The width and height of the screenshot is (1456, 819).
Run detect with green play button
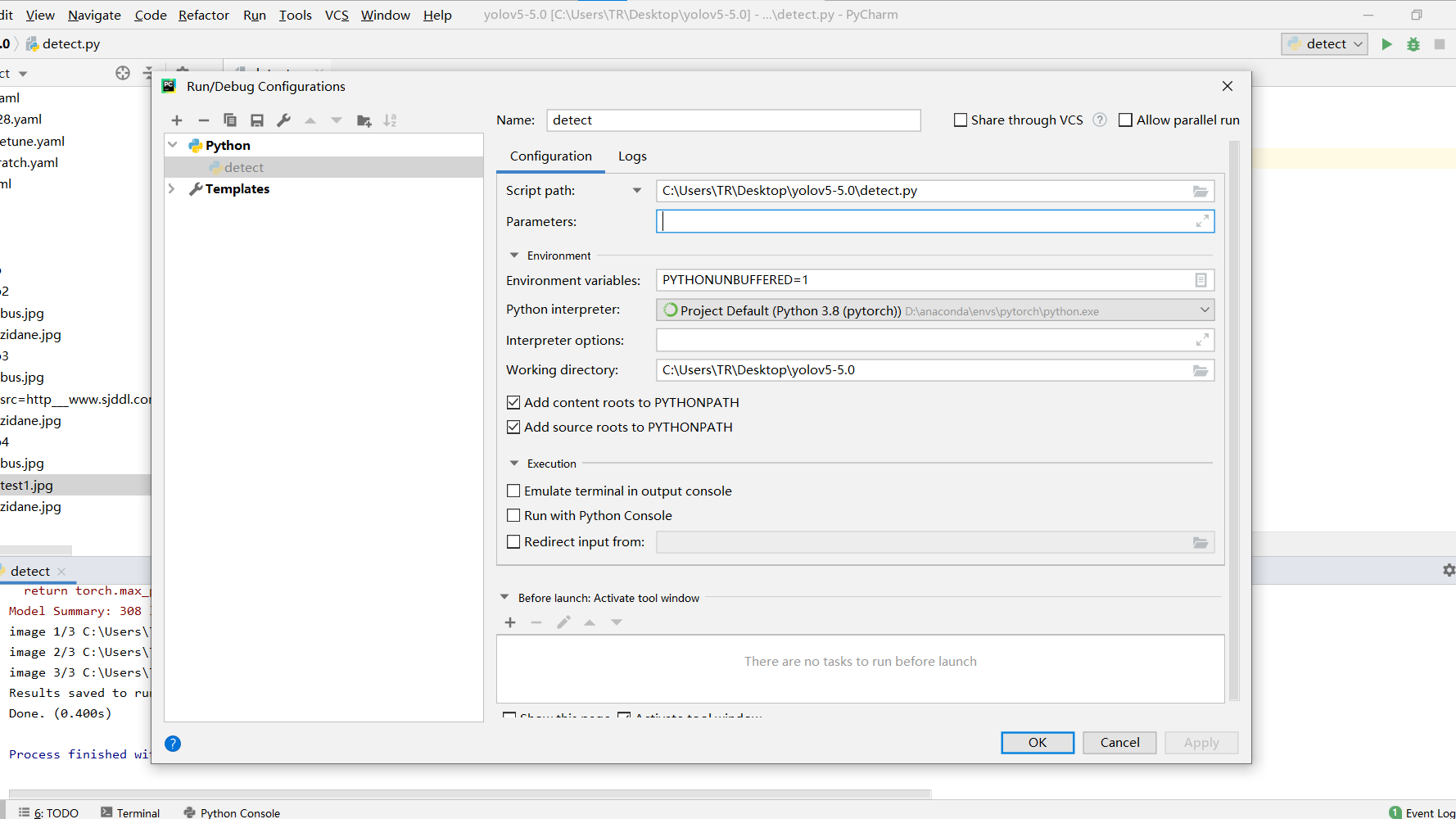[x=1386, y=44]
